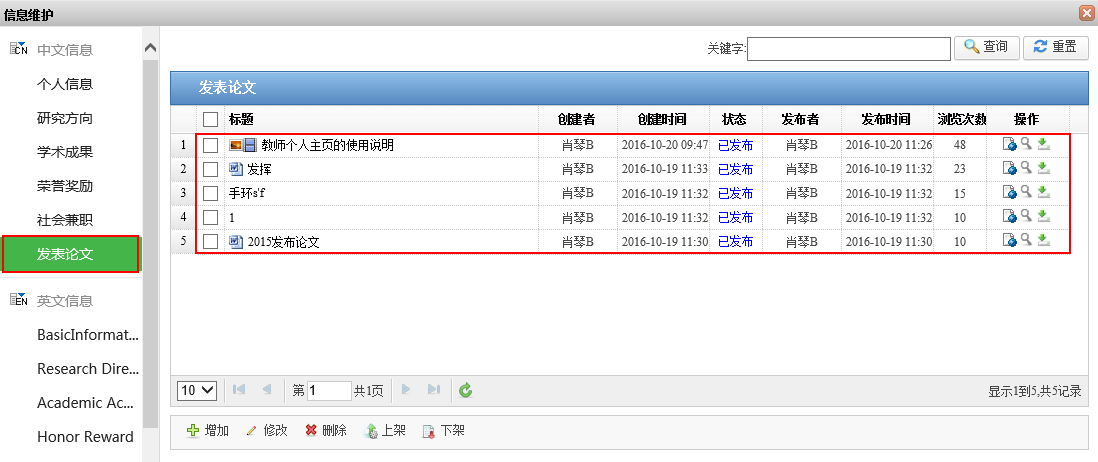Screen dimensions: 1098x462
Task: Click the green download icon in row 2
Action: point(1043,168)
